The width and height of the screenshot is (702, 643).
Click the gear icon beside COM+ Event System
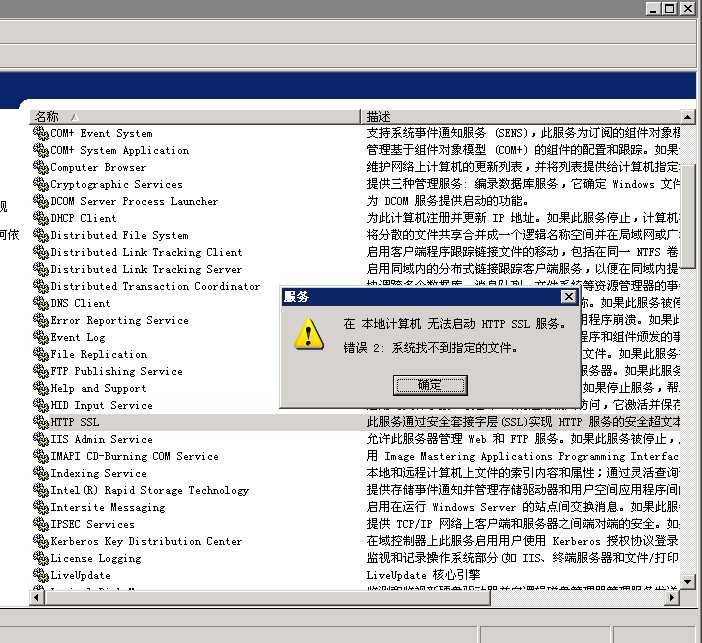[40, 133]
